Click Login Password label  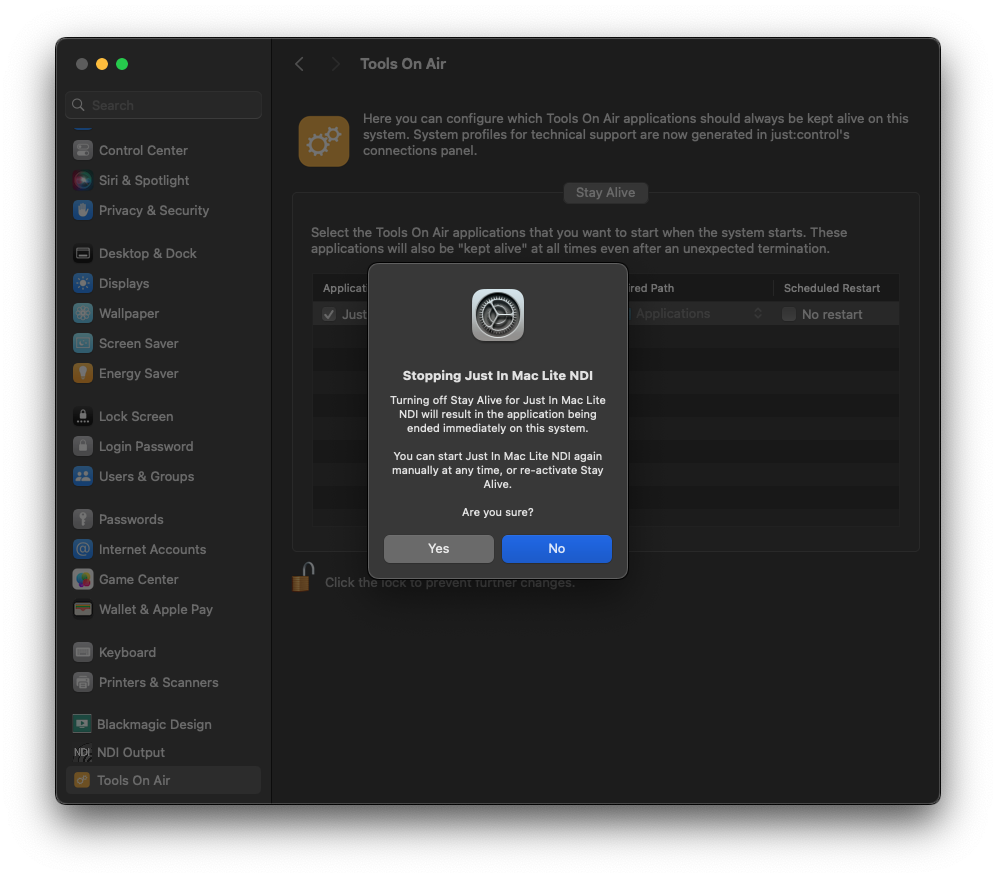click(146, 446)
